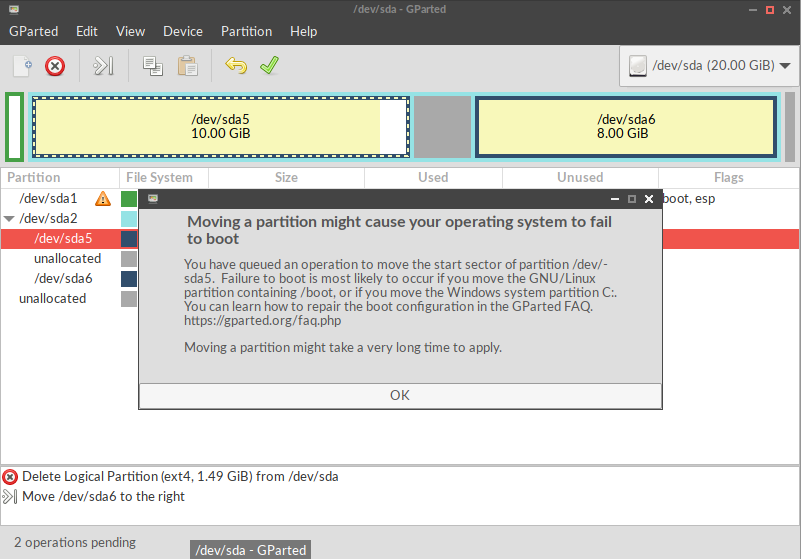Select the /dev/sda6 block in disk map
This screenshot has width=801, height=559.
626,126
